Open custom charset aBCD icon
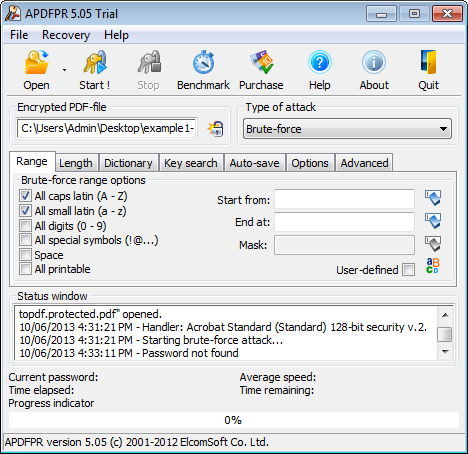Screen dimensions: 468x454 [433, 266]
